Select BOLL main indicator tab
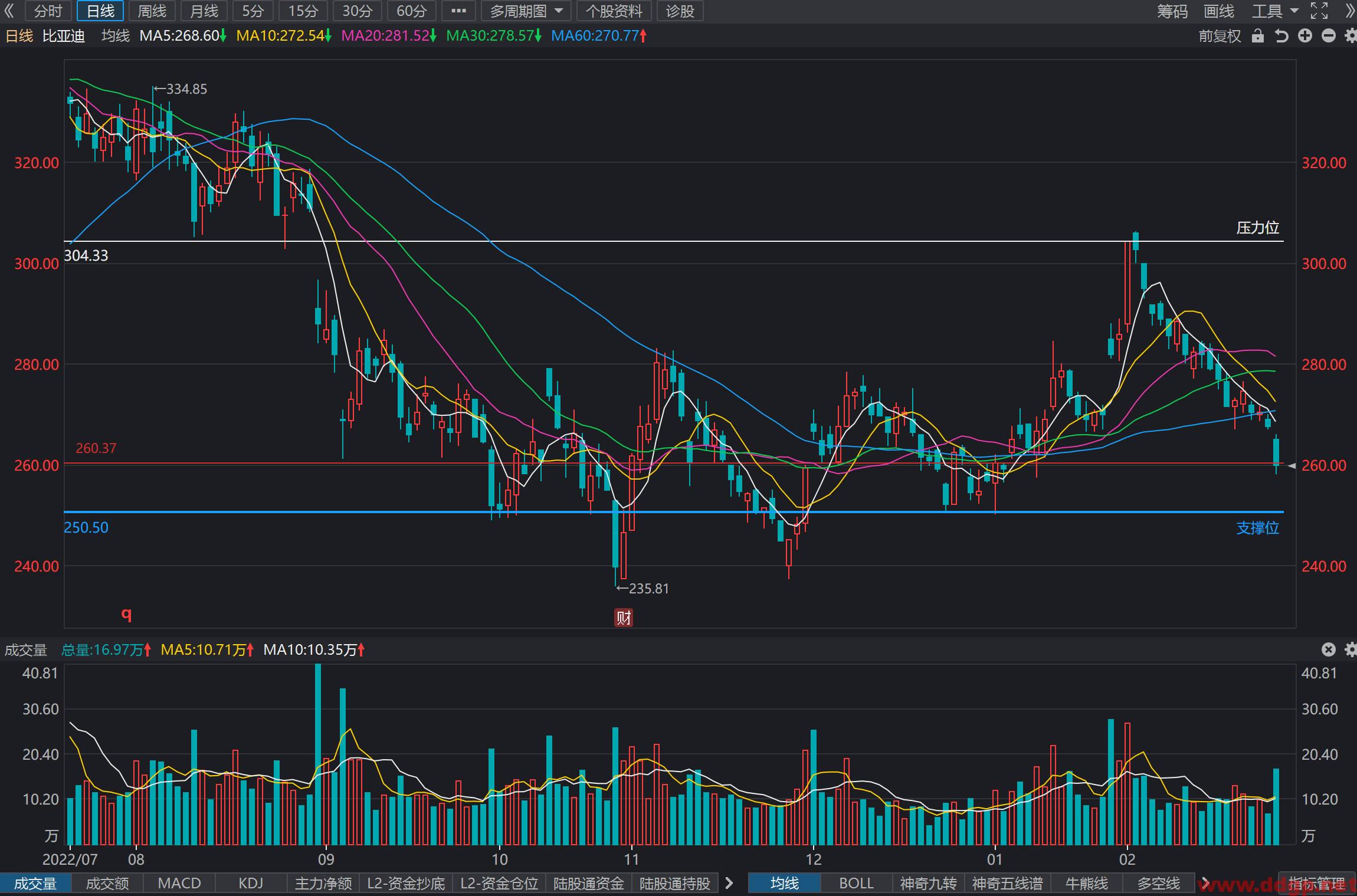Screen dimensions: 1357x896 pos(857,883)
